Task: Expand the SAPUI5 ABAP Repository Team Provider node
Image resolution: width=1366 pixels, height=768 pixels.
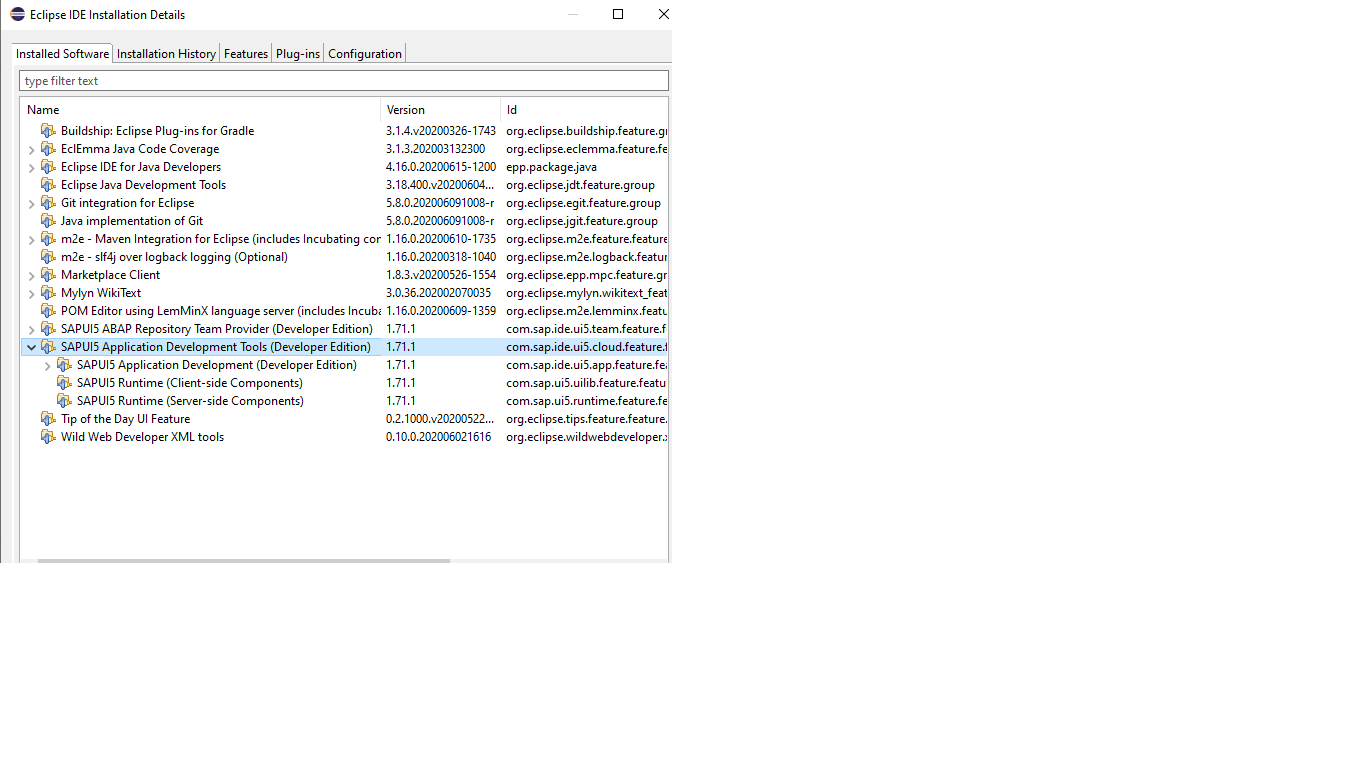Action: pyautogui.click(x=31, y=330)
